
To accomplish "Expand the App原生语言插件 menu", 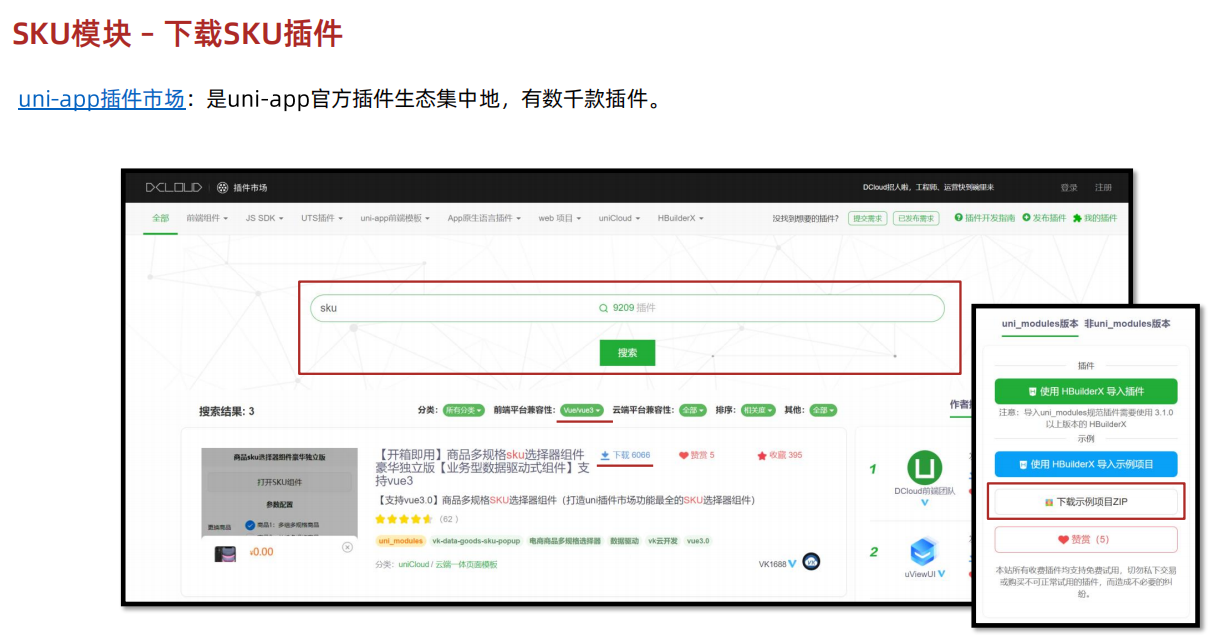I will 483,218.
